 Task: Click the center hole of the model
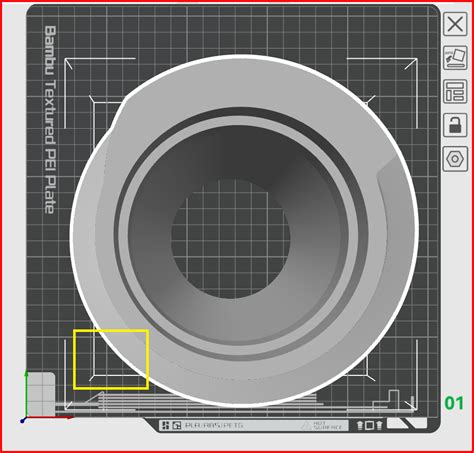point(231,239)
